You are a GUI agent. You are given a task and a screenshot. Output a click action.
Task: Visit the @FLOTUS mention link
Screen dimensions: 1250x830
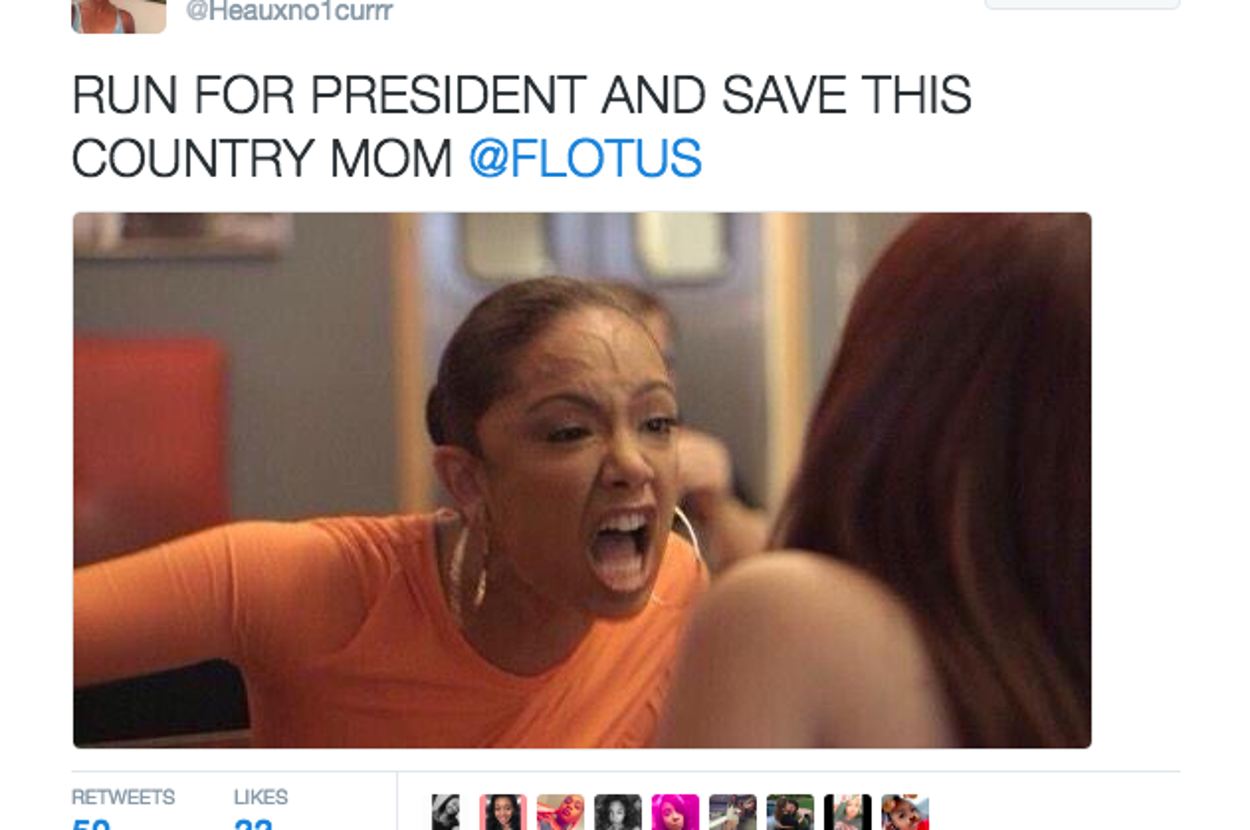click(x=585, y=159)
